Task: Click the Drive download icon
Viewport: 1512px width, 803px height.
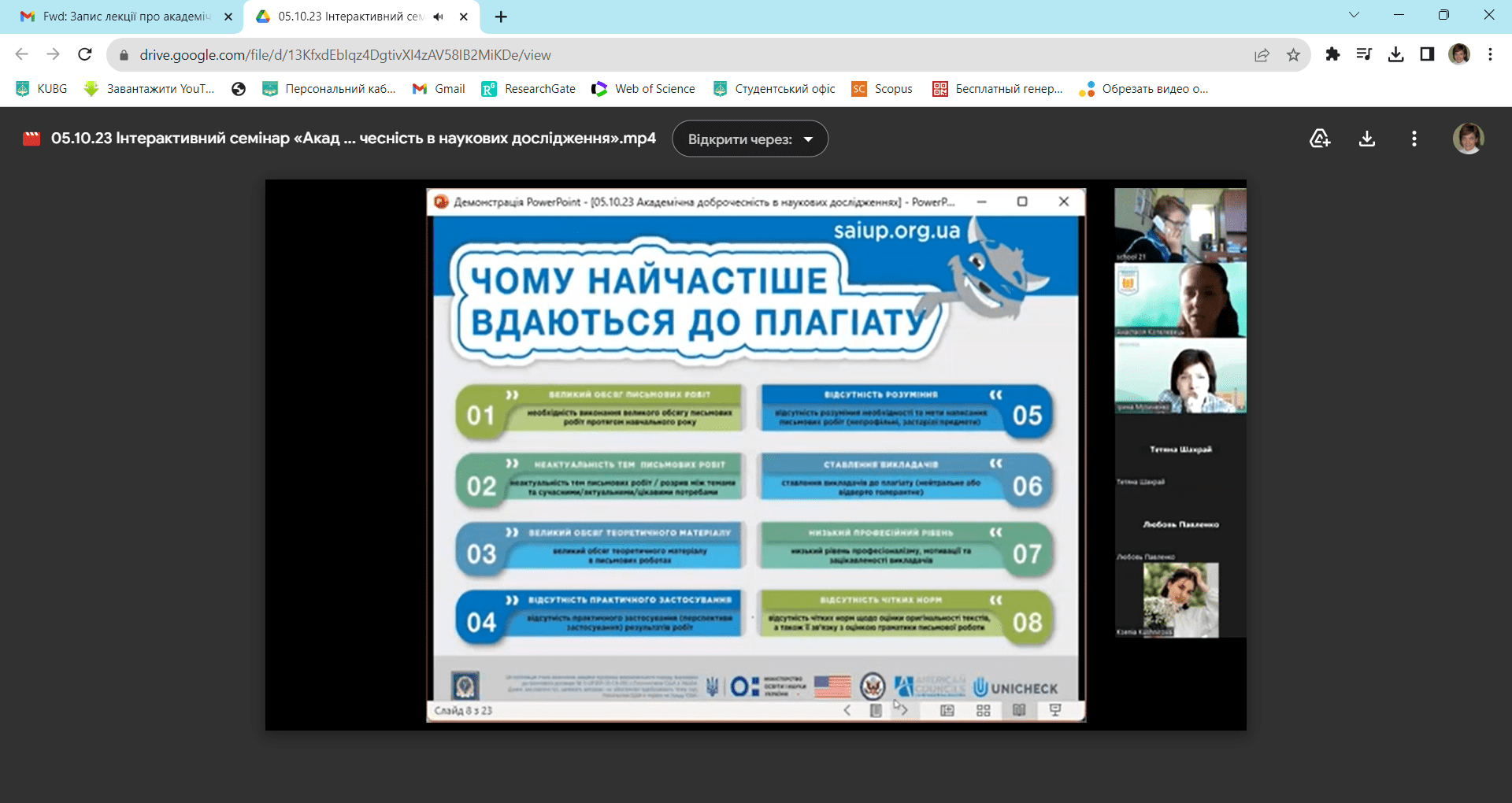Action: 1367,139
